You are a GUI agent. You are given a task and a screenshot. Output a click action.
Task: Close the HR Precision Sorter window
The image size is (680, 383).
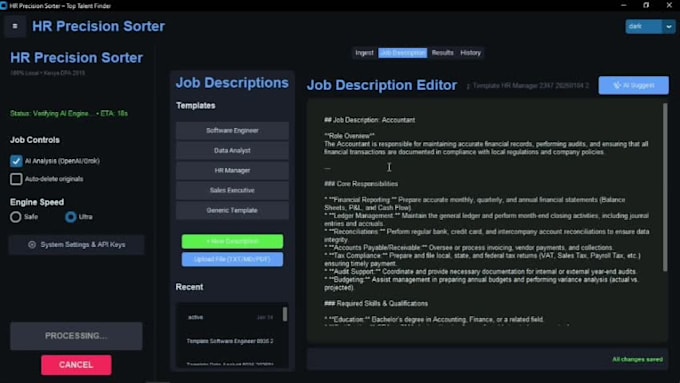[x=669, y=5]
